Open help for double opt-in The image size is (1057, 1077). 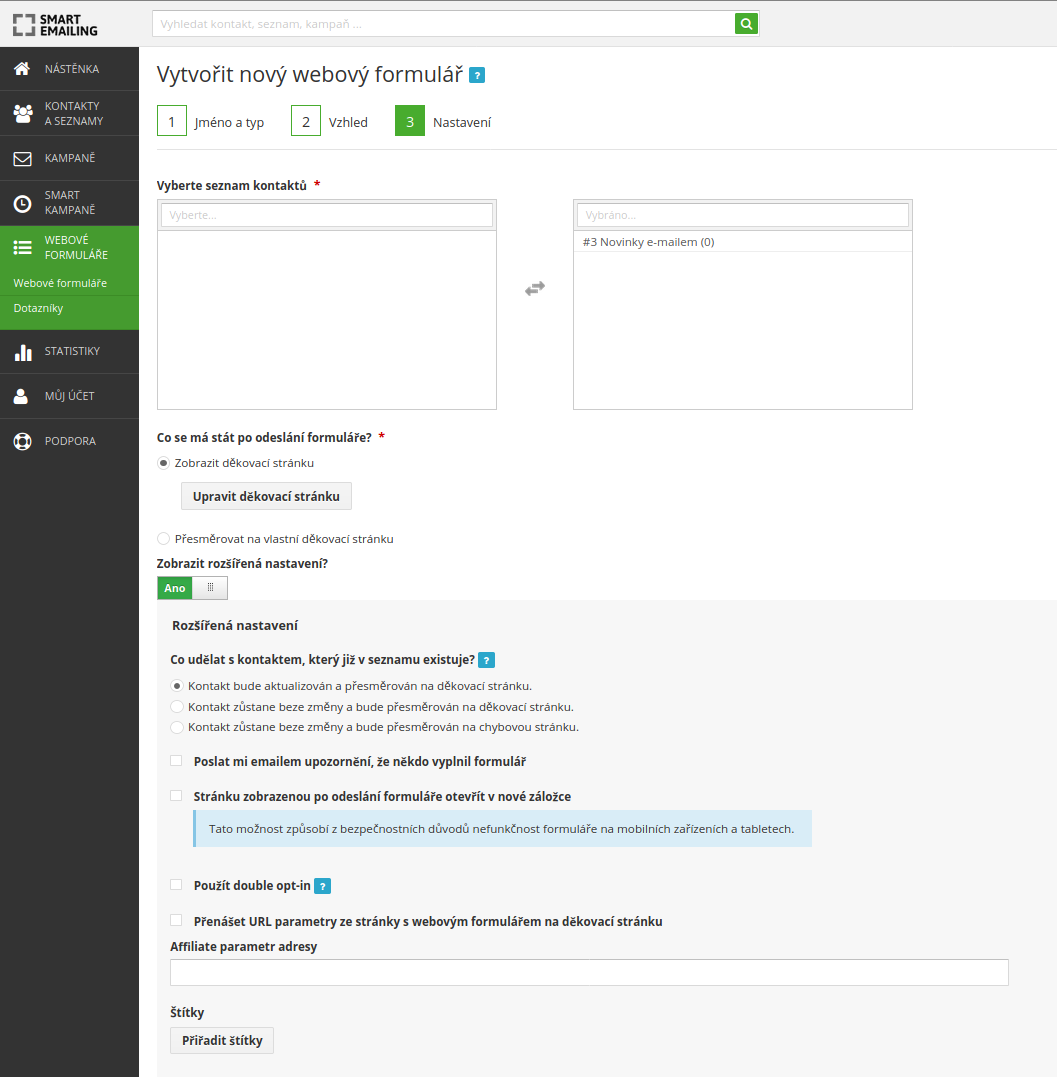(322, 886)
